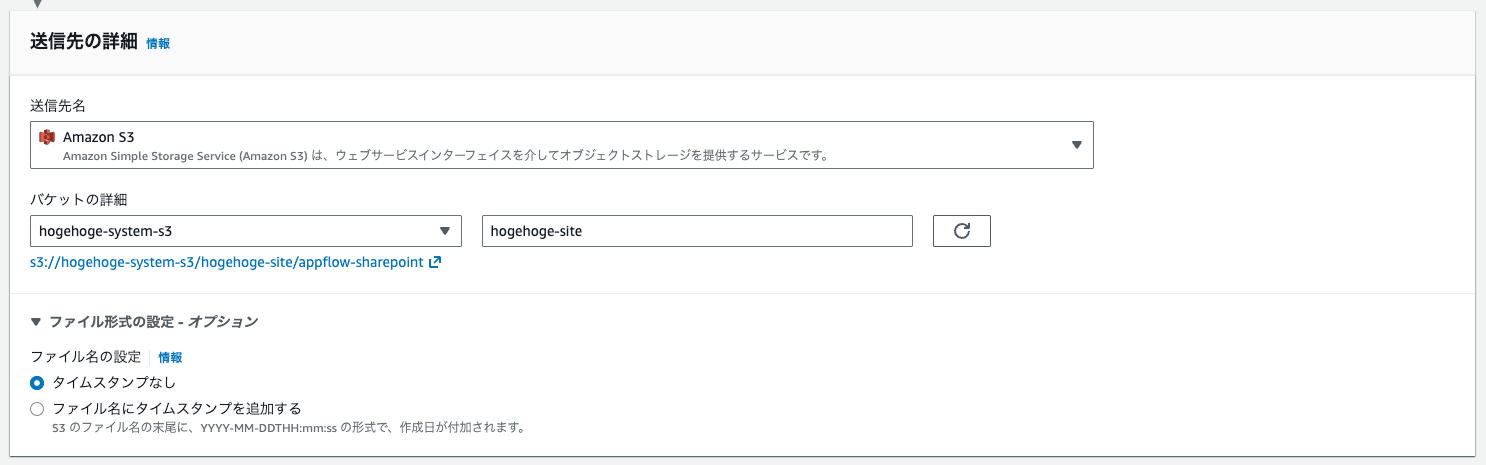Open 情報 link beside ファイル名の設定

pyautogui.click(x=170, y=357)
